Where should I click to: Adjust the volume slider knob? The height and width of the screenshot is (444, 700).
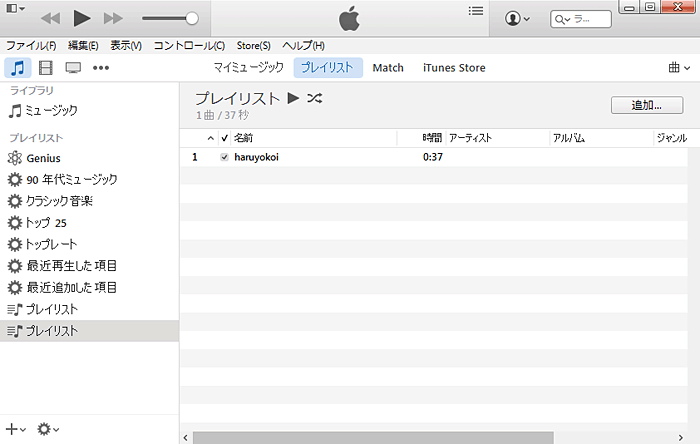[x=192, y=18]
